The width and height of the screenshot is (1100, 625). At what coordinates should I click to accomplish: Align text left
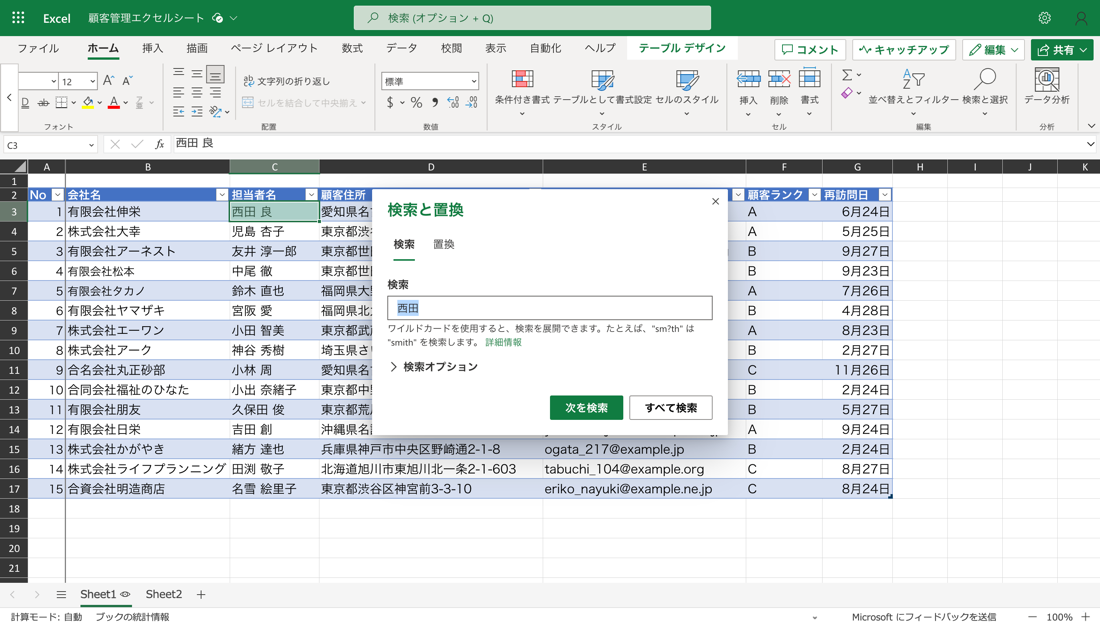click(179, 92)
